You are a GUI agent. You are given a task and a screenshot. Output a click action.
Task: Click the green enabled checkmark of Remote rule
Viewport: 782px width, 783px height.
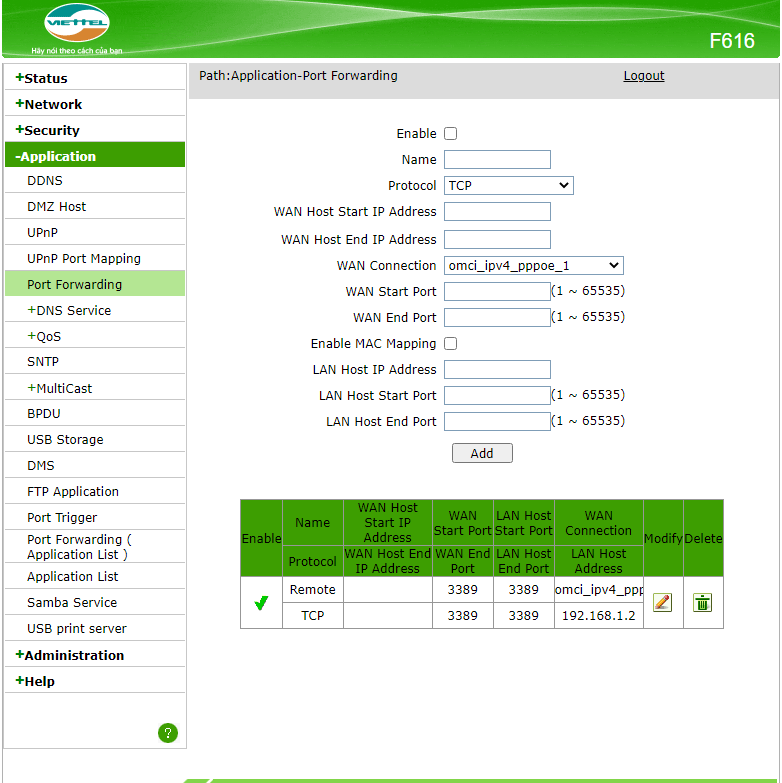point(261,603)
